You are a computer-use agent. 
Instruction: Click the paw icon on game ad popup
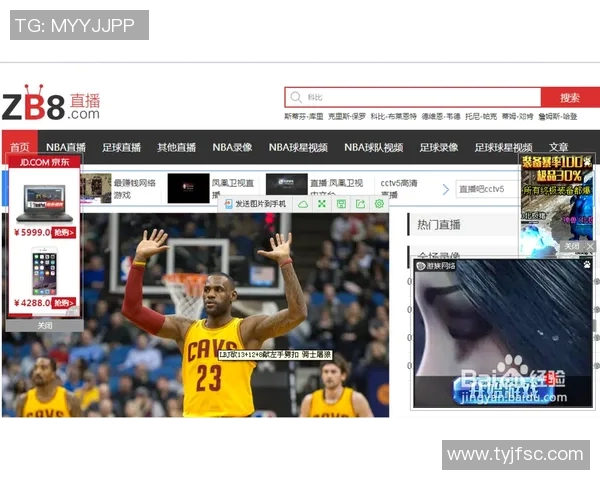tap(585, 265)
